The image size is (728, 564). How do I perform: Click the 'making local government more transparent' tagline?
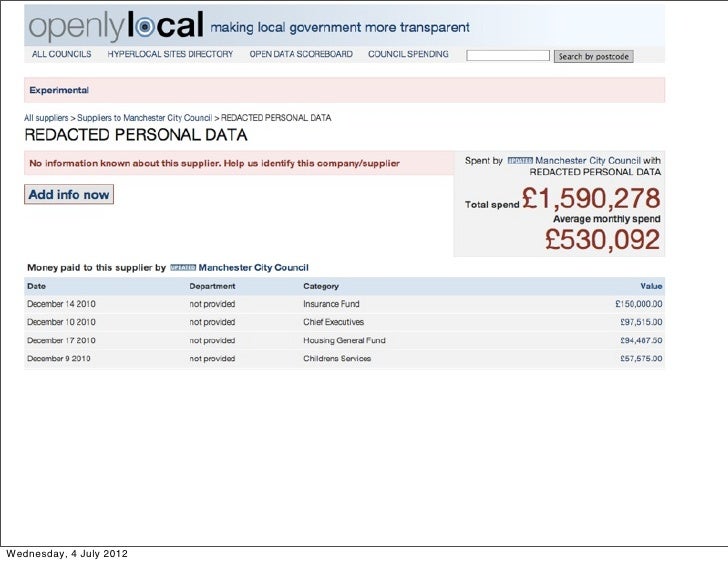pyautogui.click(x=340, y=27)
